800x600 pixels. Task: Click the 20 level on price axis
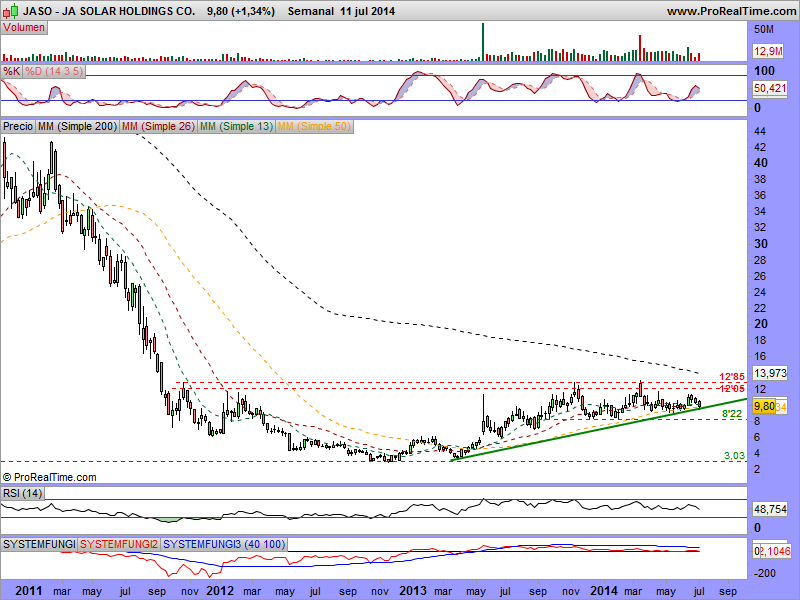761,324
